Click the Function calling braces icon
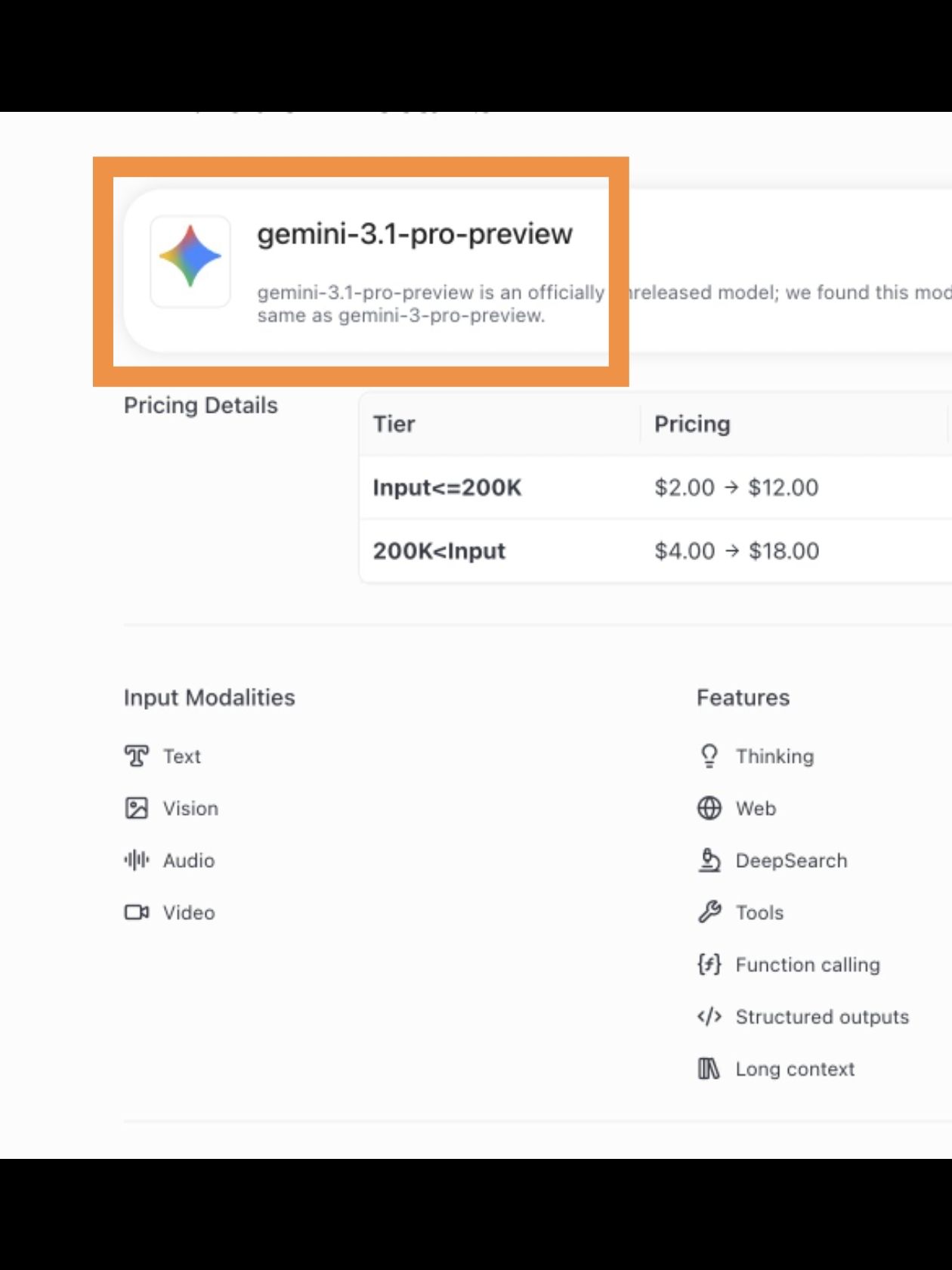This screenshot has width=952, height=1270. pyautogui.click(x=709, y=965)
